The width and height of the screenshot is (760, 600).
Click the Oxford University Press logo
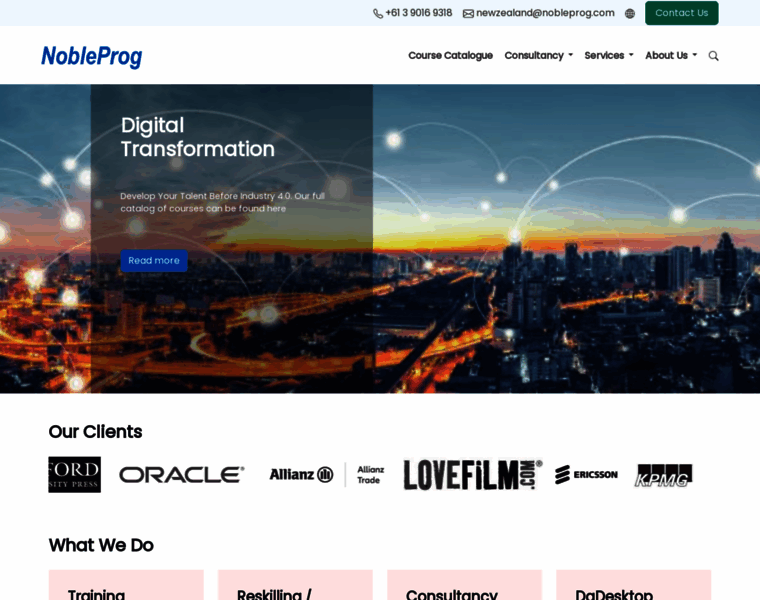pyautogui.click(x=75, y=474)
